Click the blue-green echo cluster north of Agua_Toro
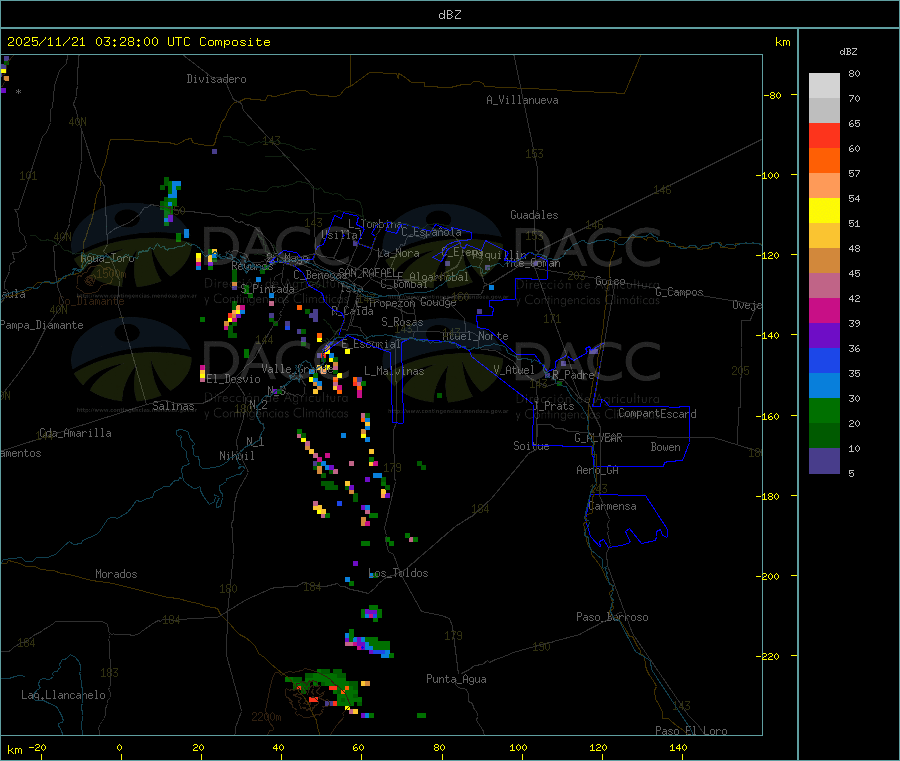The width and height of the screenshot is (900, 761). [x=171, y=200]
